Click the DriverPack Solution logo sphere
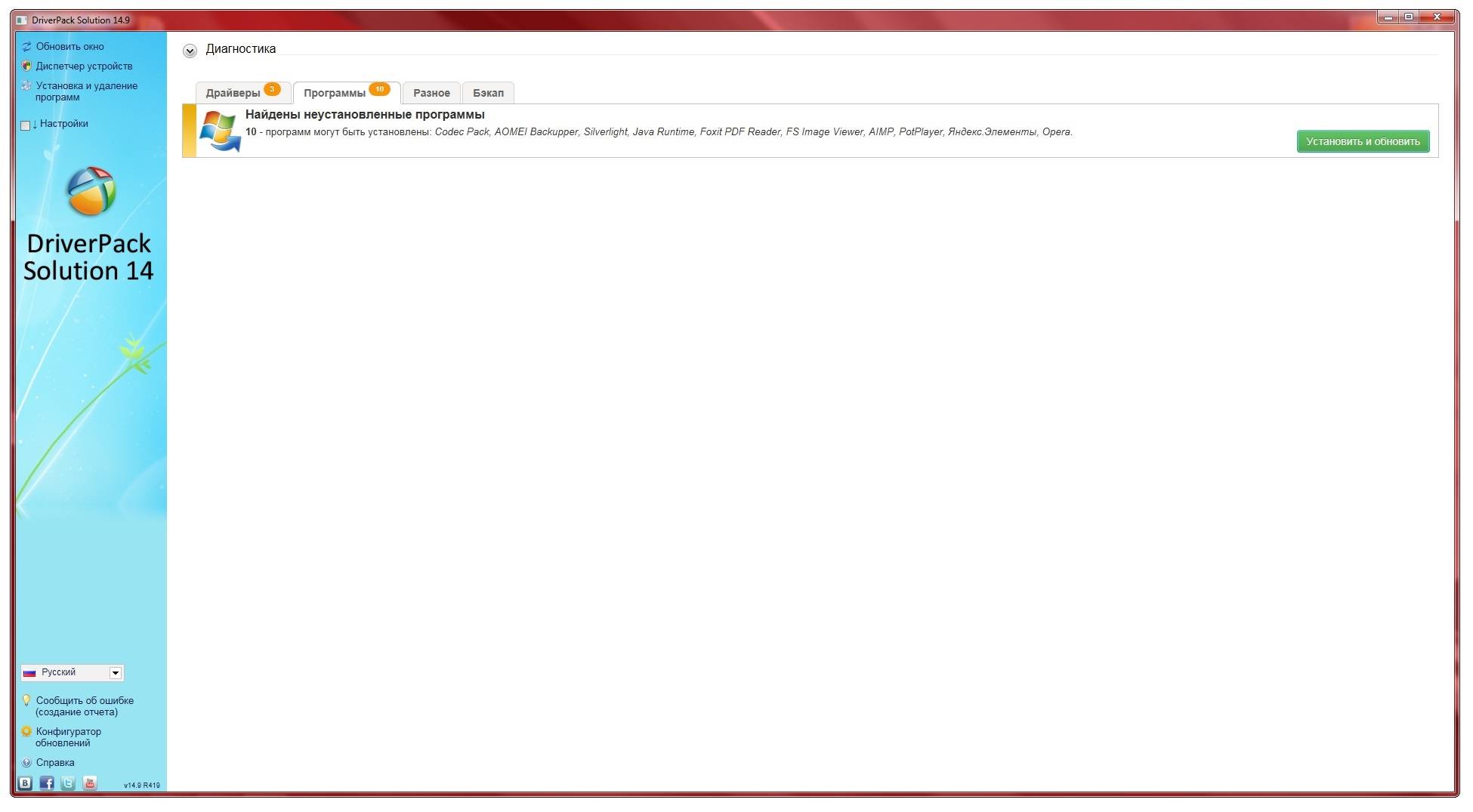 91,191
